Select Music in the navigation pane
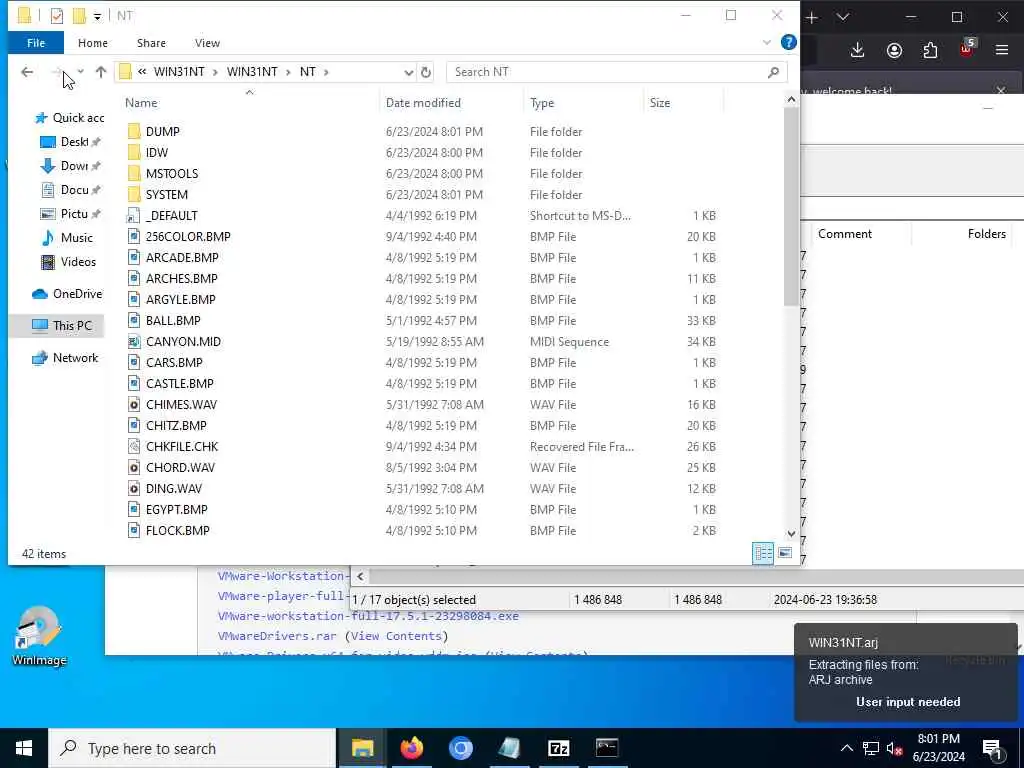The width and height of the screenshot is (1024, 768). [x=68, y=238]
